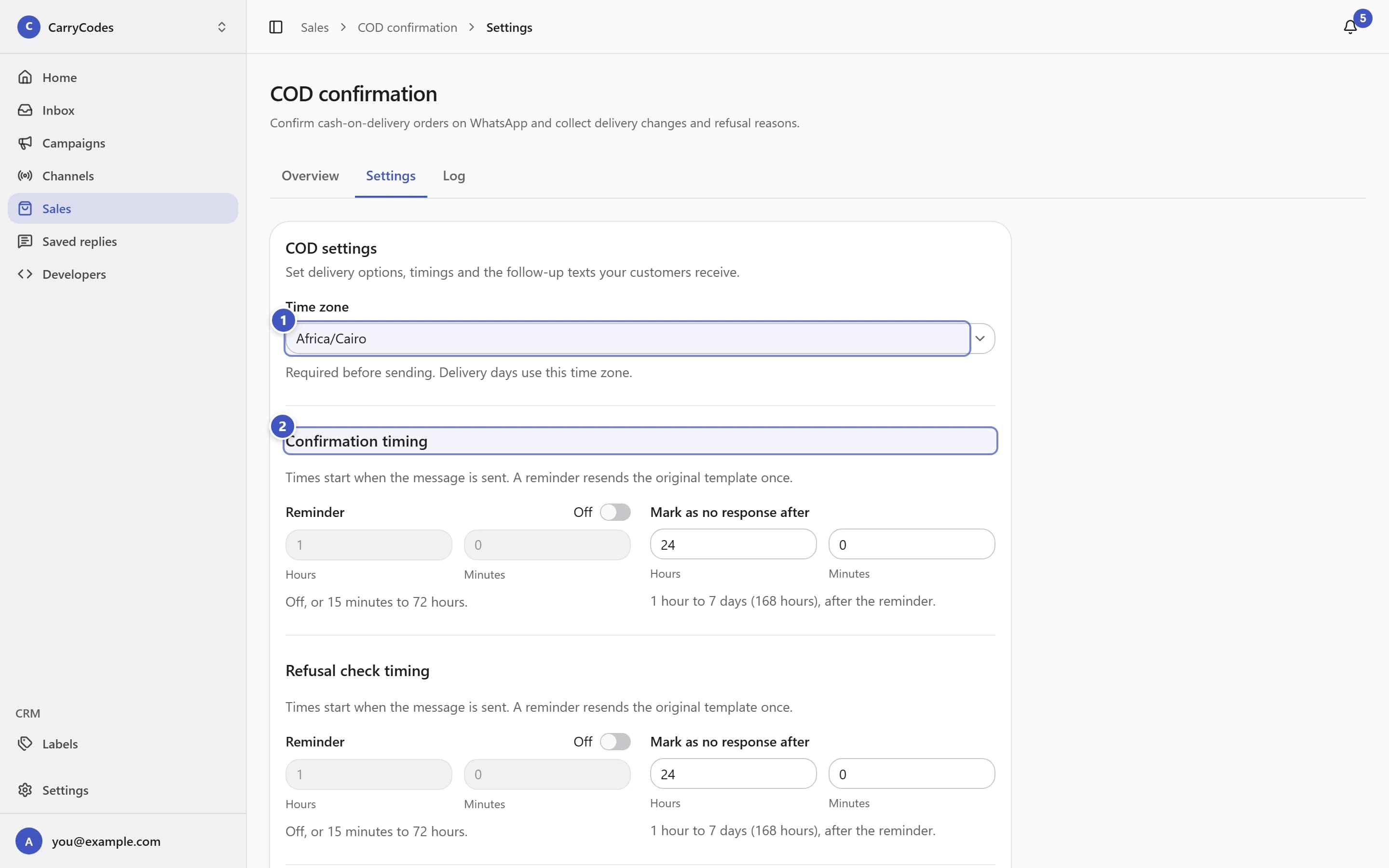This screenshot has width=1389, height=868.
Task: Open the Log tab
Action: click(x=453, y=176)
